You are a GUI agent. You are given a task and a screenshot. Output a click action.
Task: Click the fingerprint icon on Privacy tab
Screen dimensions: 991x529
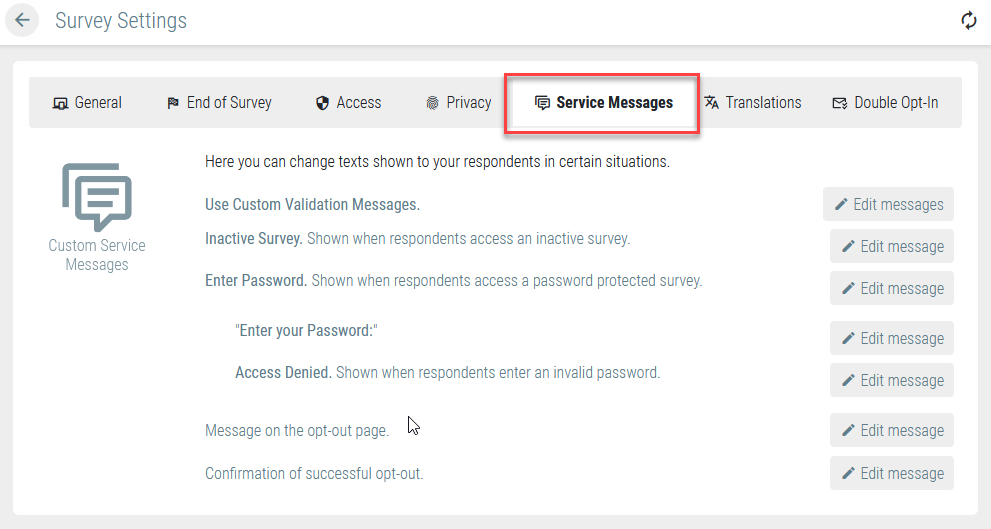tap(432, 103)
